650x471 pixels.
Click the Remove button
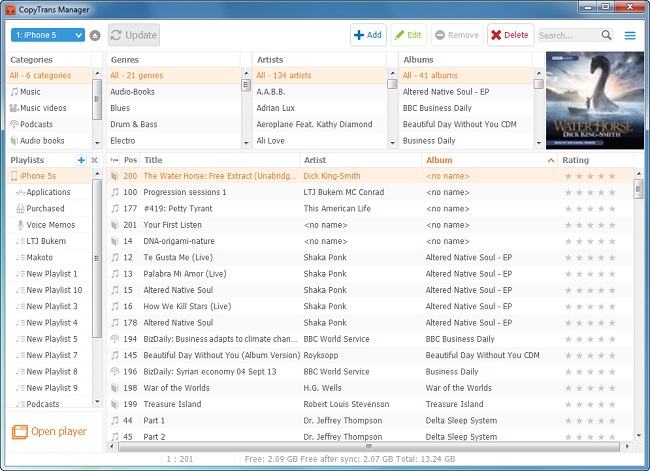coord(457,35)
